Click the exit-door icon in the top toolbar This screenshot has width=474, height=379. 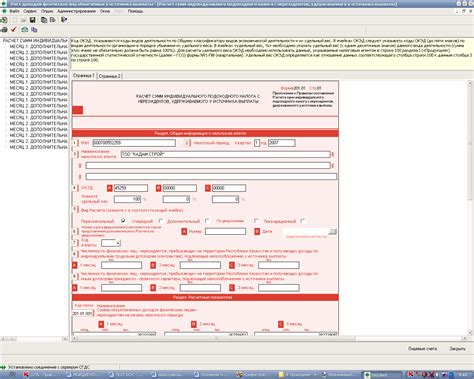point(64,20)
